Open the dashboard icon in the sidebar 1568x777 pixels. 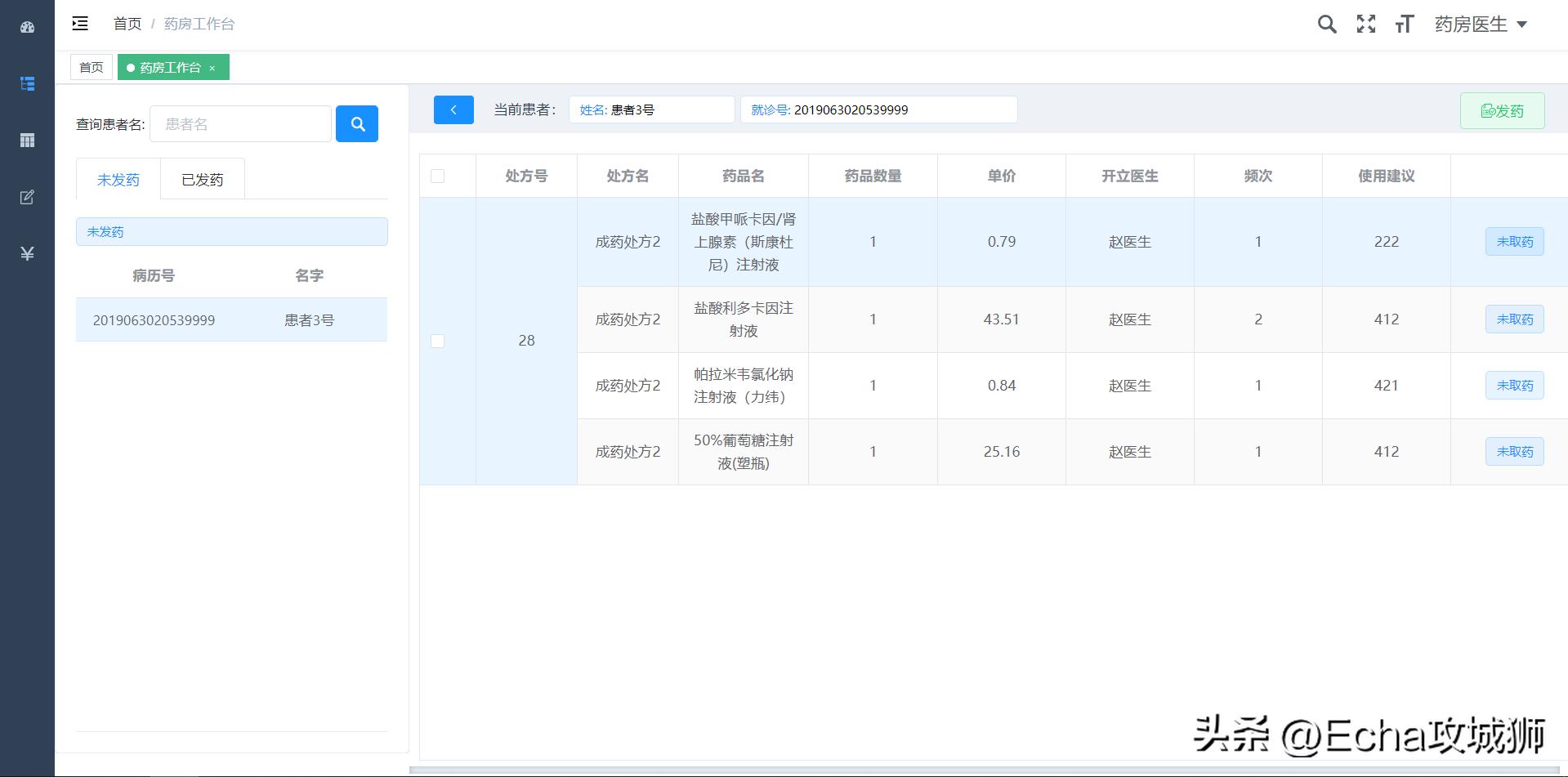coord(27,26)
